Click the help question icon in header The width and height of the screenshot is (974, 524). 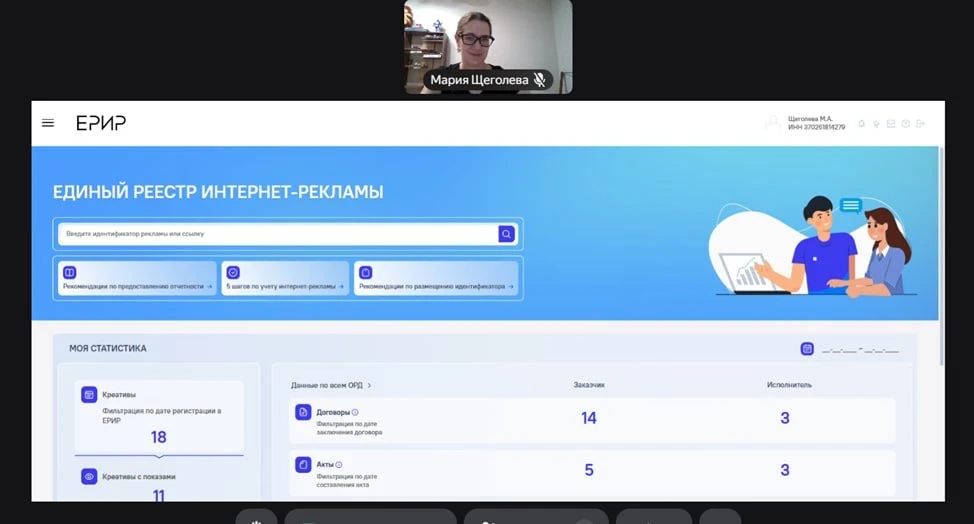point(906,124)
